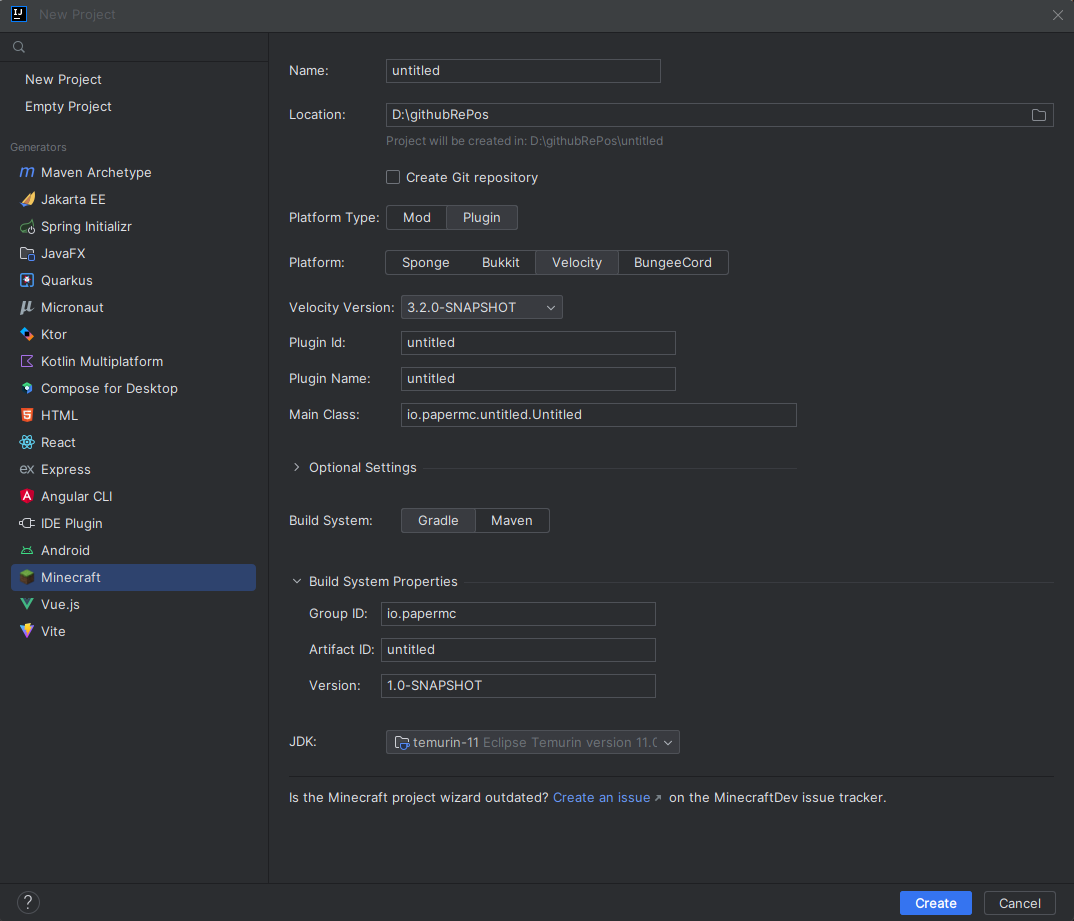Open the JDK selection dropdown
The height and width of the screenshot is (921, 1074).
[532, 742]
